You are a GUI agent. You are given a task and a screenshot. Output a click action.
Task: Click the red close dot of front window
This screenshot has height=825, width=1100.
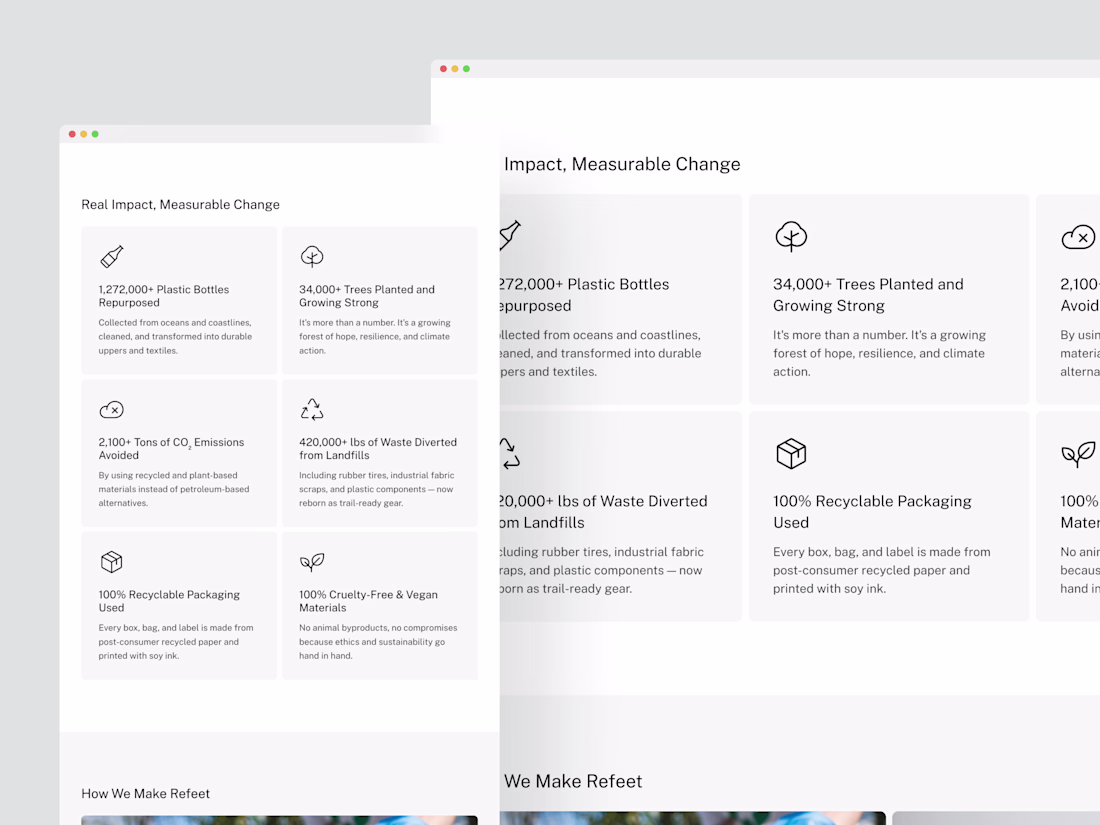click(72, 134)
